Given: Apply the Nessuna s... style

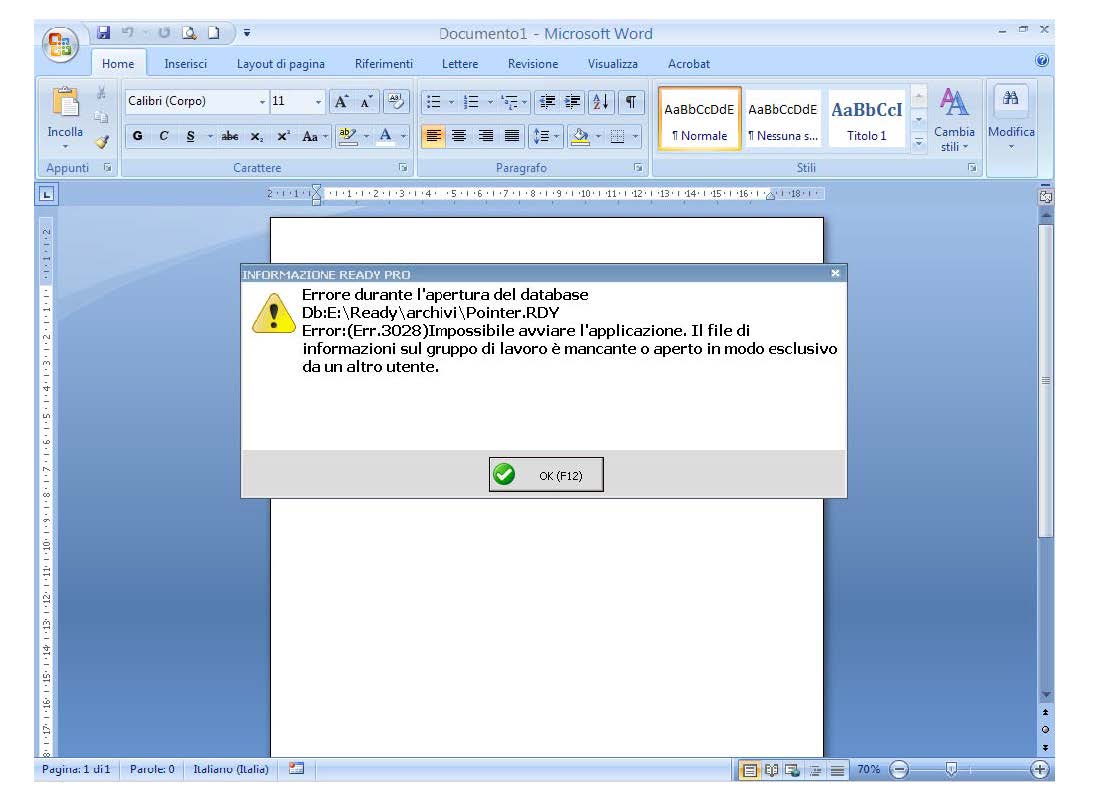Looking at the screenshot, I should coord(783,119).
